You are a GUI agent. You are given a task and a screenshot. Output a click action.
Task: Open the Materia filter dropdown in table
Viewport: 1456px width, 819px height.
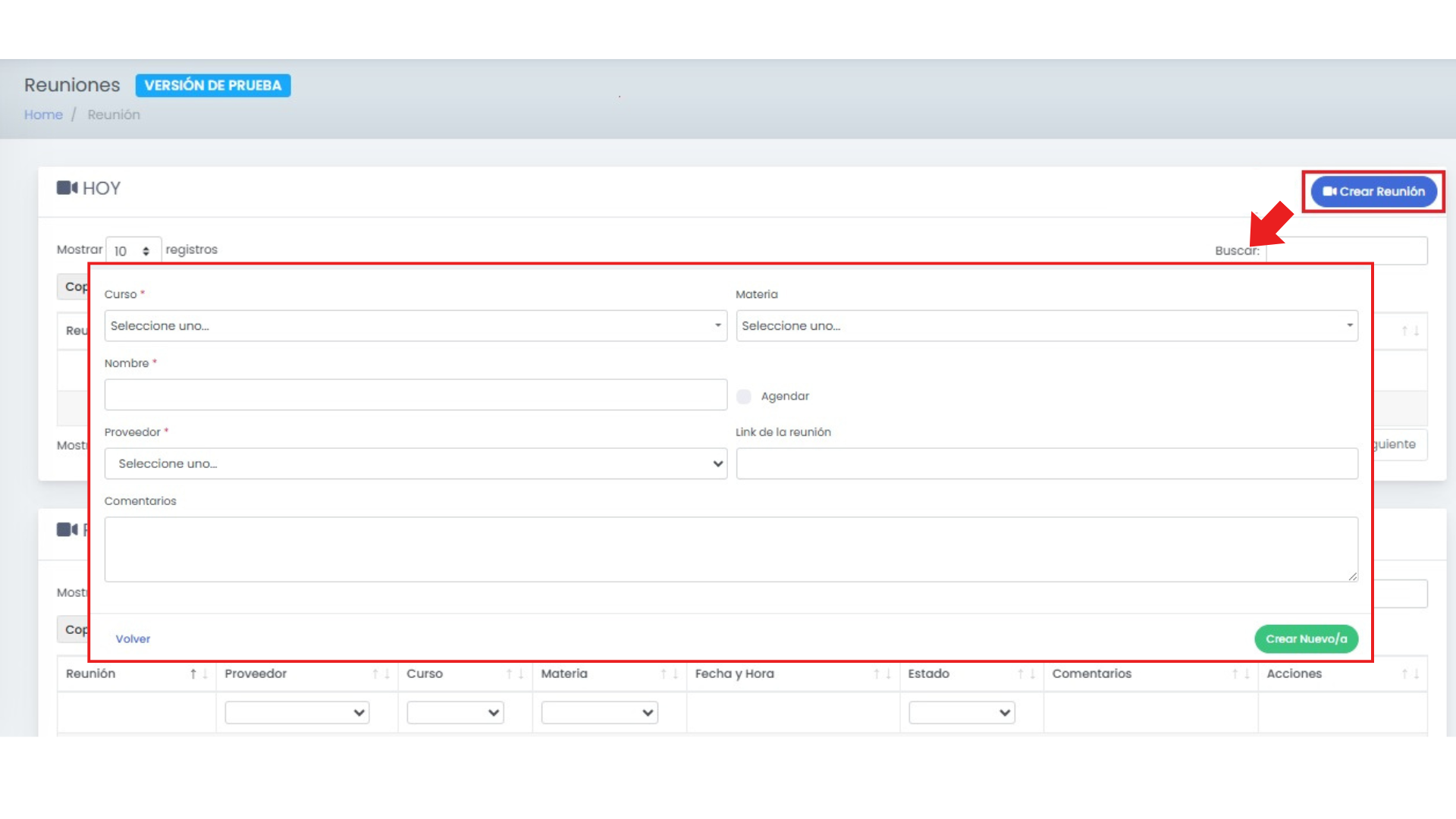[599, 713]
